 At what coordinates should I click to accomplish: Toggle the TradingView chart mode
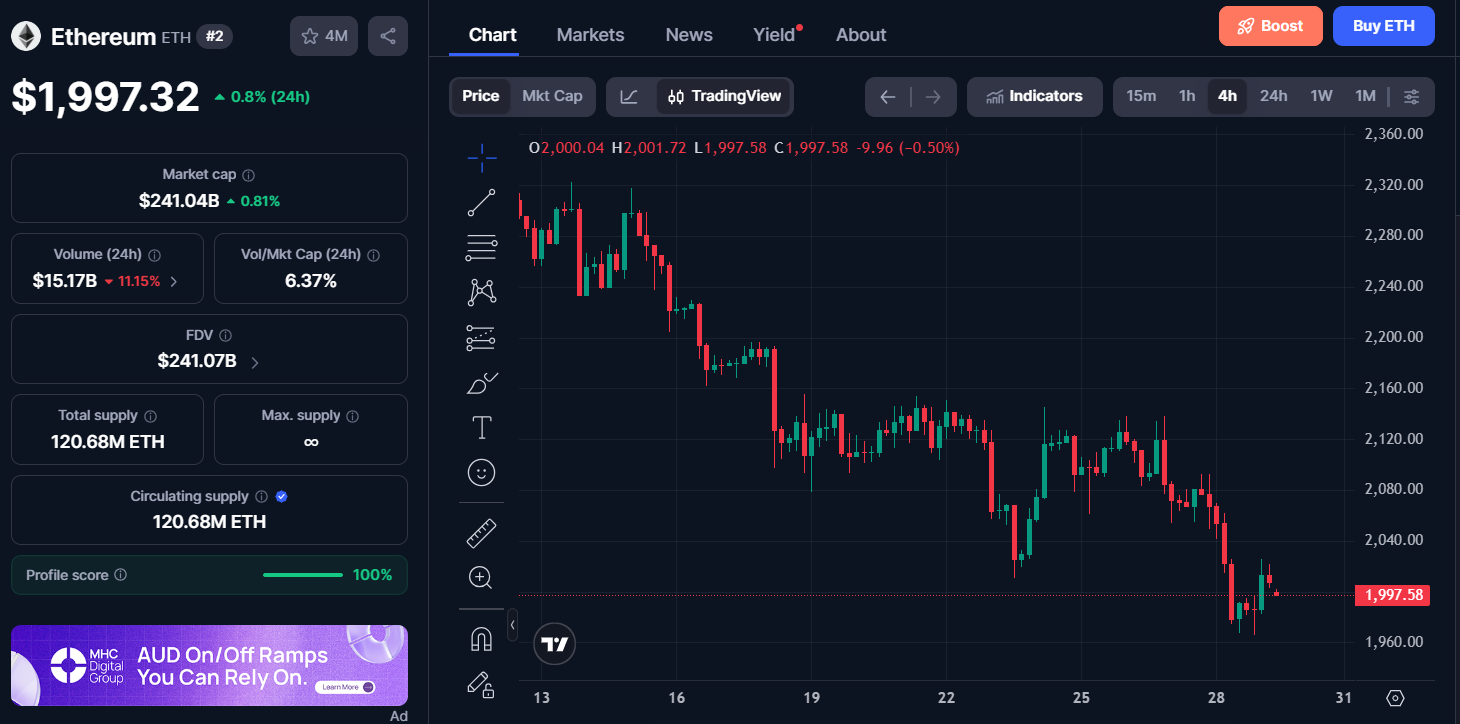[724, 97]
